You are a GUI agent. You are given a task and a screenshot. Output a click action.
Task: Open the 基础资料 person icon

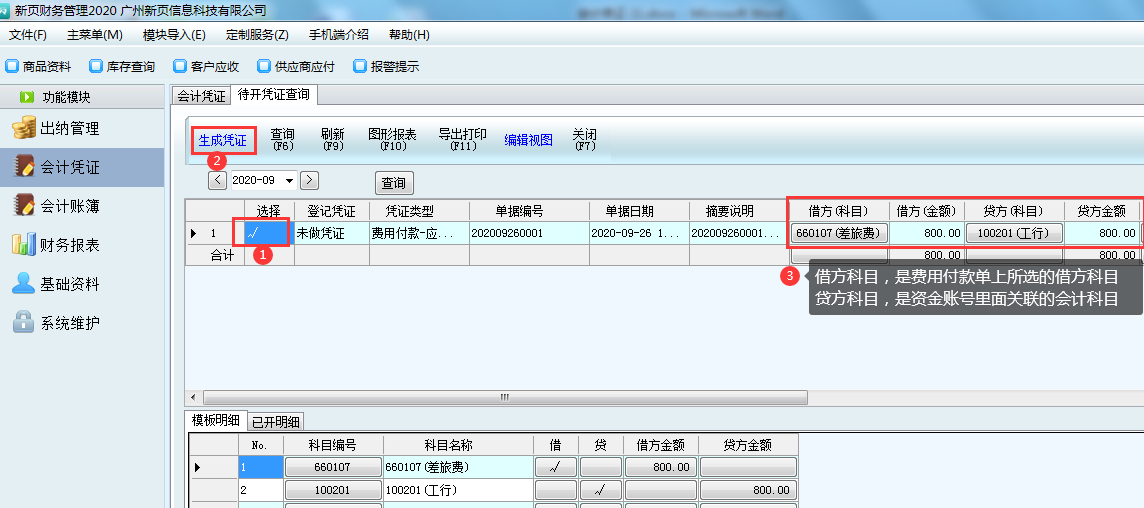pos(23,284)
